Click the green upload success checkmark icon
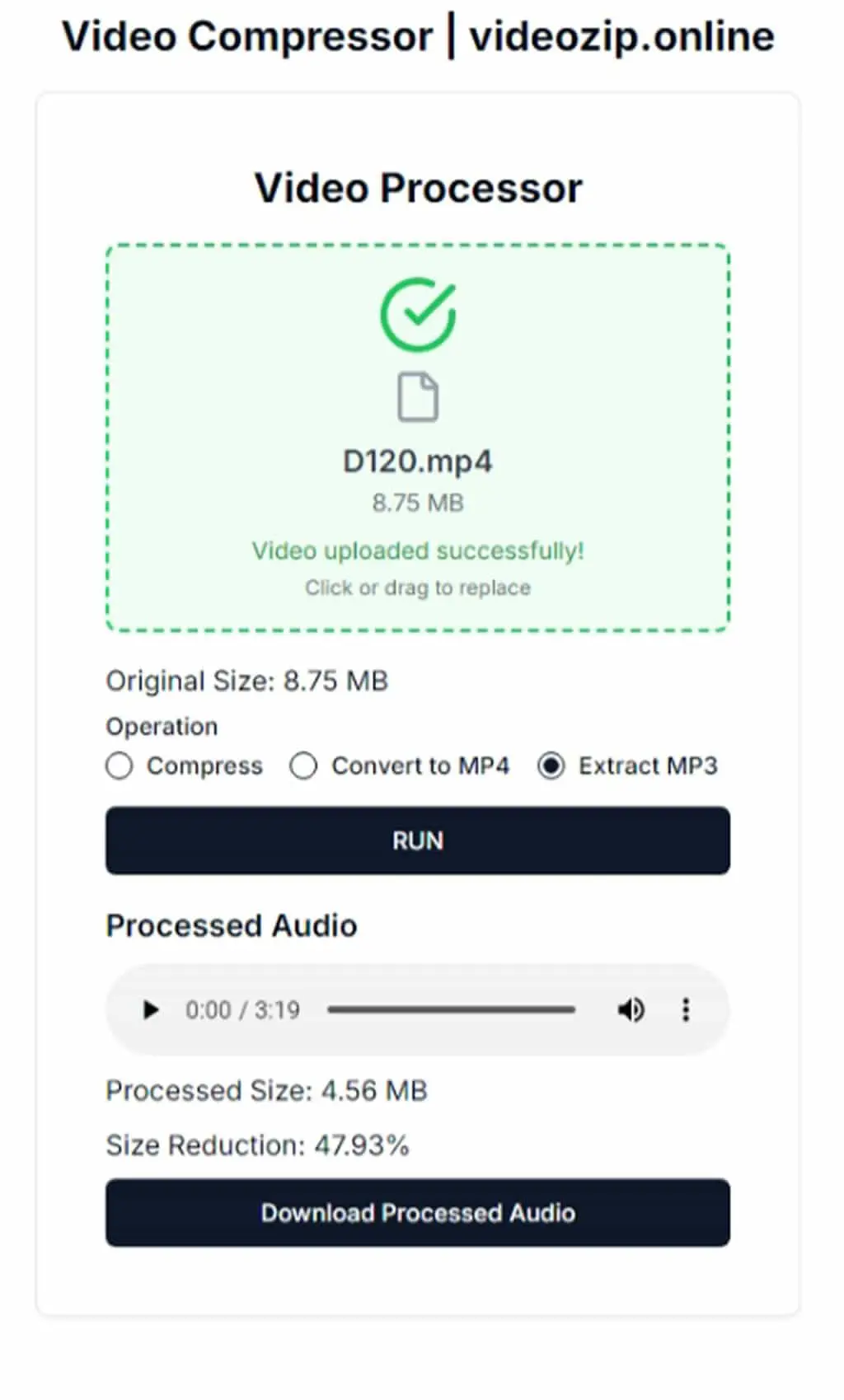This screenshot has height=1400, width=844. coord(418,314)
